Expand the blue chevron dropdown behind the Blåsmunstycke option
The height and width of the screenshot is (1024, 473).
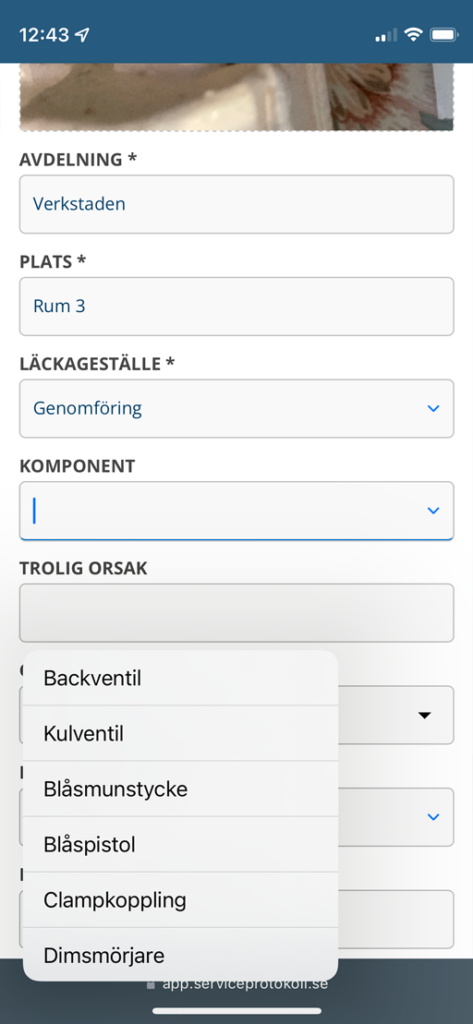pyautogui.click(x=432, y=817)
